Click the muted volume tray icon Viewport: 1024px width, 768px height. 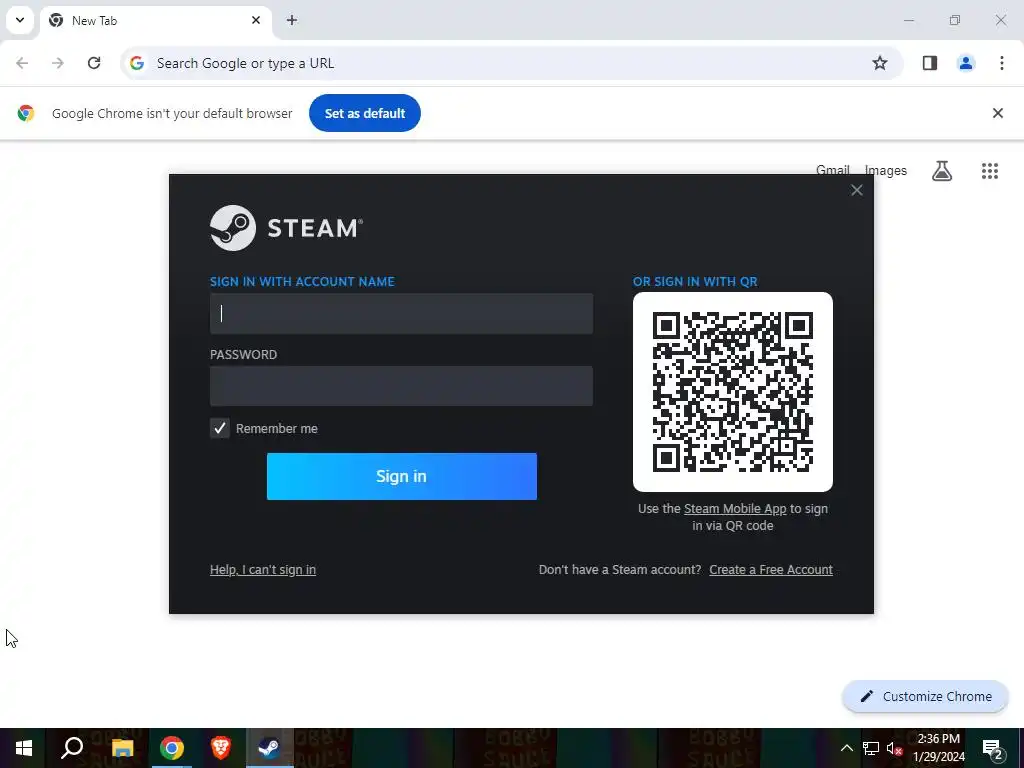(895, 748)
